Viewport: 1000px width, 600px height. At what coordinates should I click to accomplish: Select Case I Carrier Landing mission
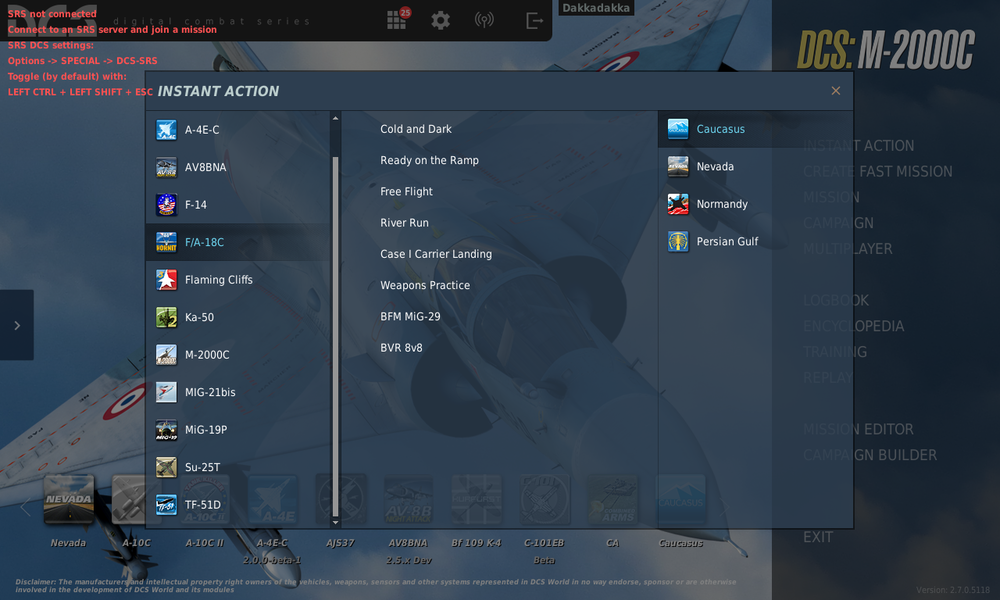[436, 254]
